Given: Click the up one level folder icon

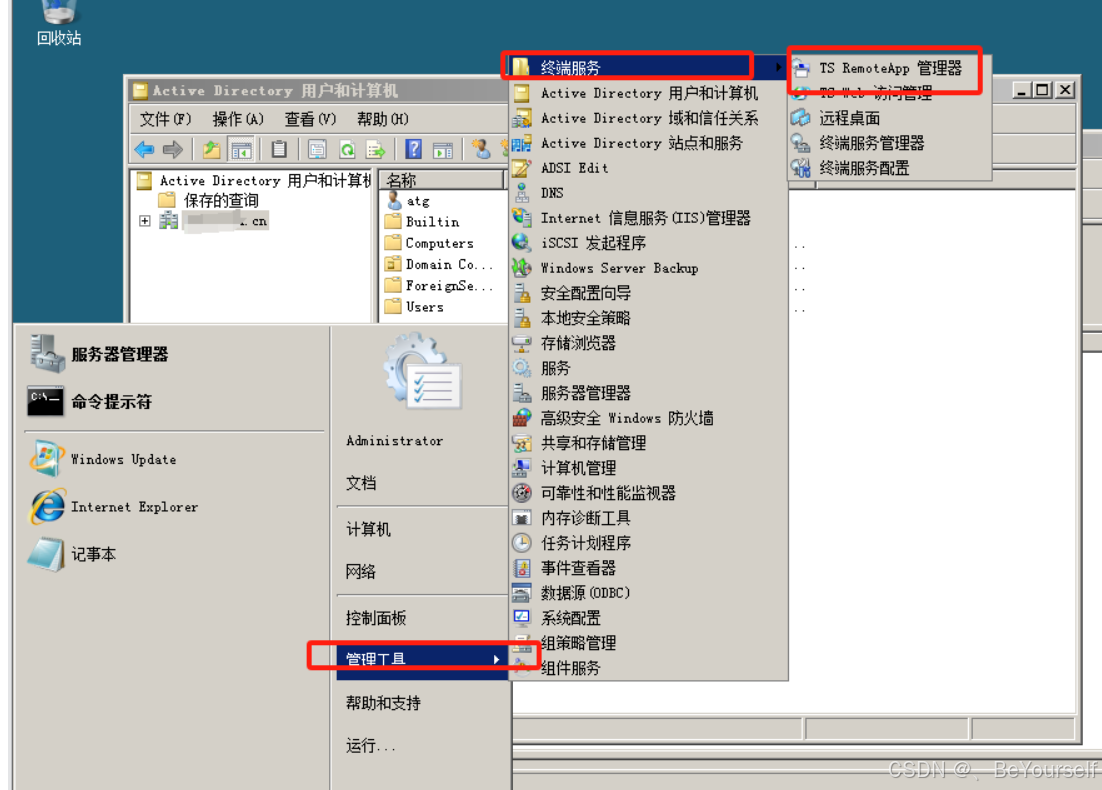Looking at the screenshot, I should (212, 149).
